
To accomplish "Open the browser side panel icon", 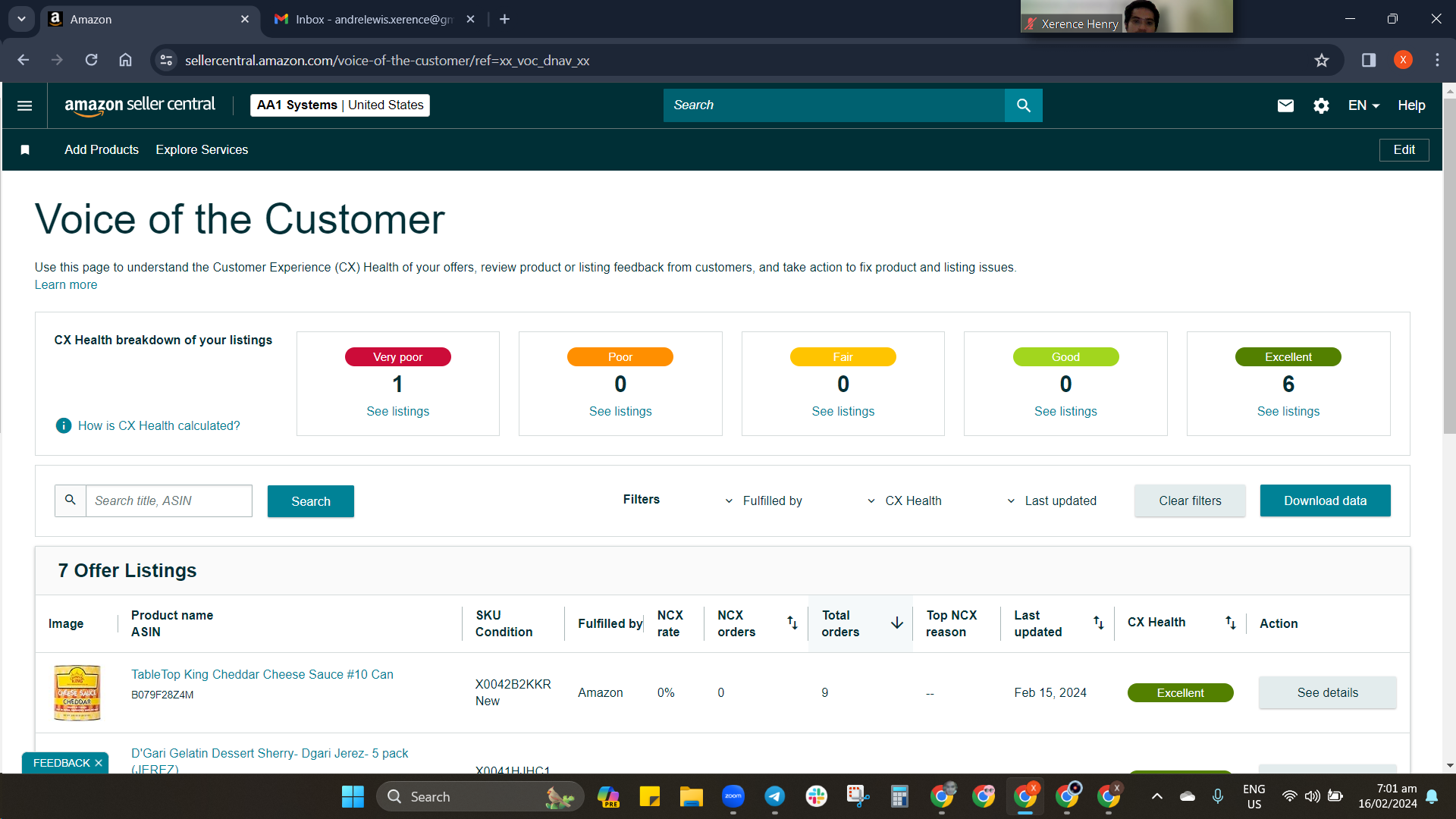I will (1369, 60).
